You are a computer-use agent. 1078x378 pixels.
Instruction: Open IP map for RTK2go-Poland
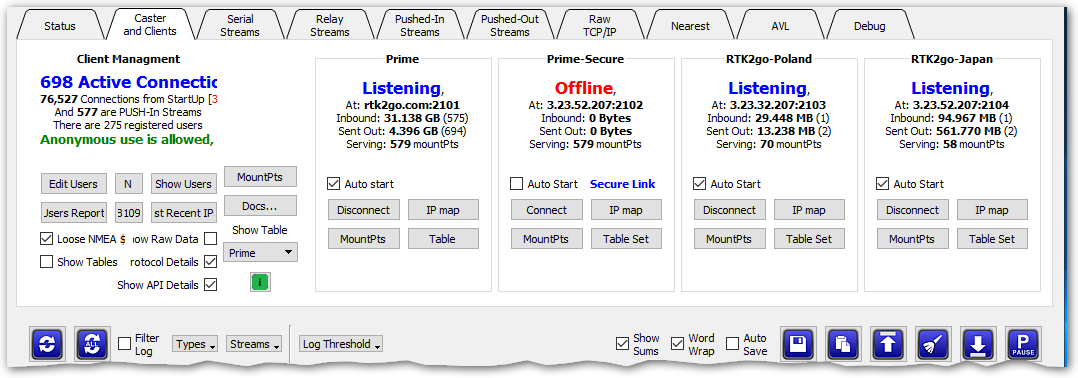pyautogui.click(x=808, y=210)
